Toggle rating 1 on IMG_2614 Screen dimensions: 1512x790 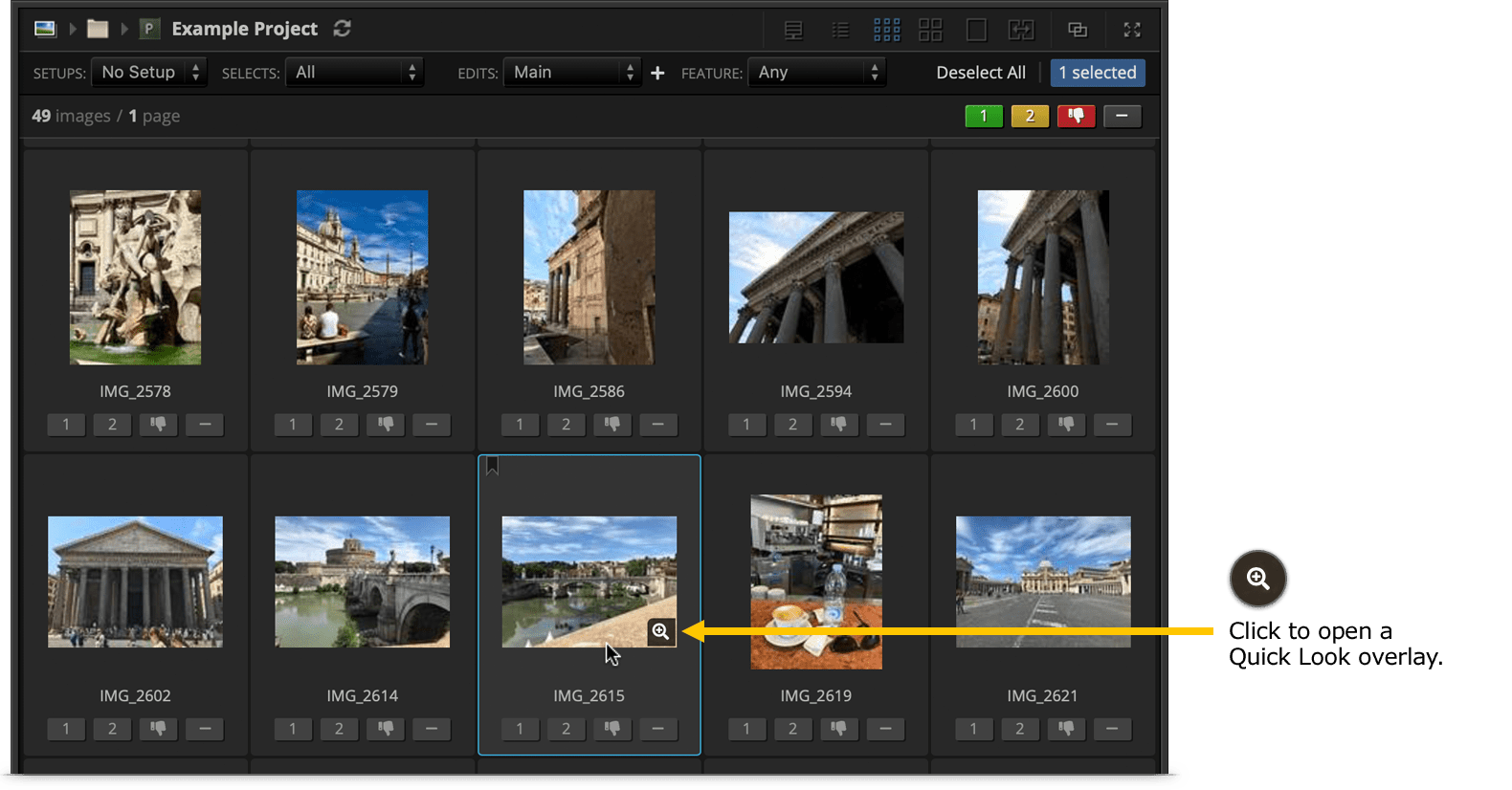pos(293,729)
